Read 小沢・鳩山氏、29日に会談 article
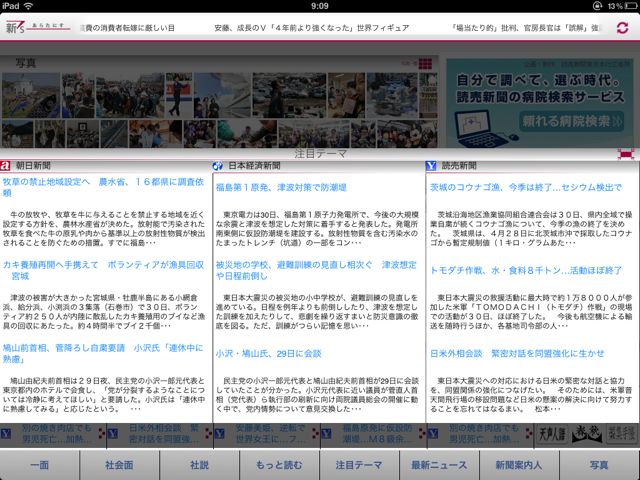This screenshot has width=640, height=480. [x=269, y=353]
